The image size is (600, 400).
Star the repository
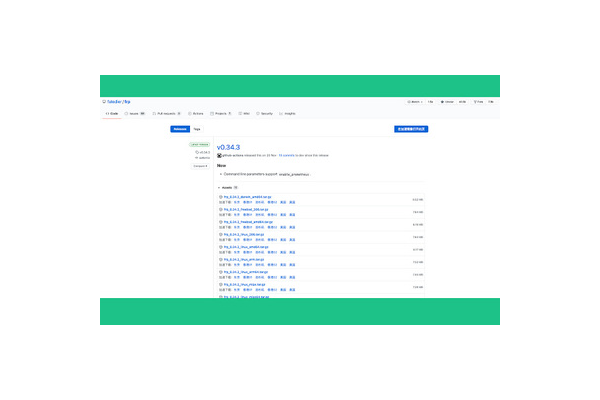coord(447,101)
